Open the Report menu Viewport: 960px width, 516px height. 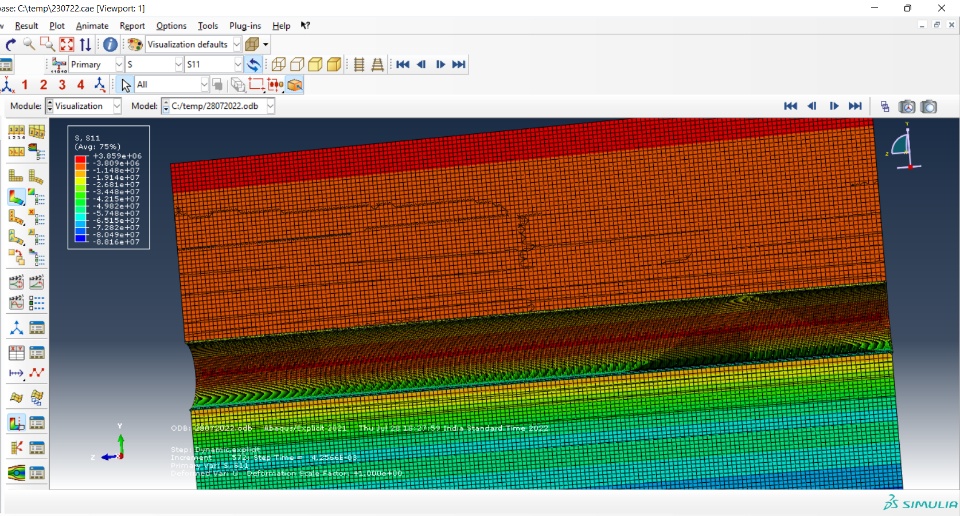(132, 26)
